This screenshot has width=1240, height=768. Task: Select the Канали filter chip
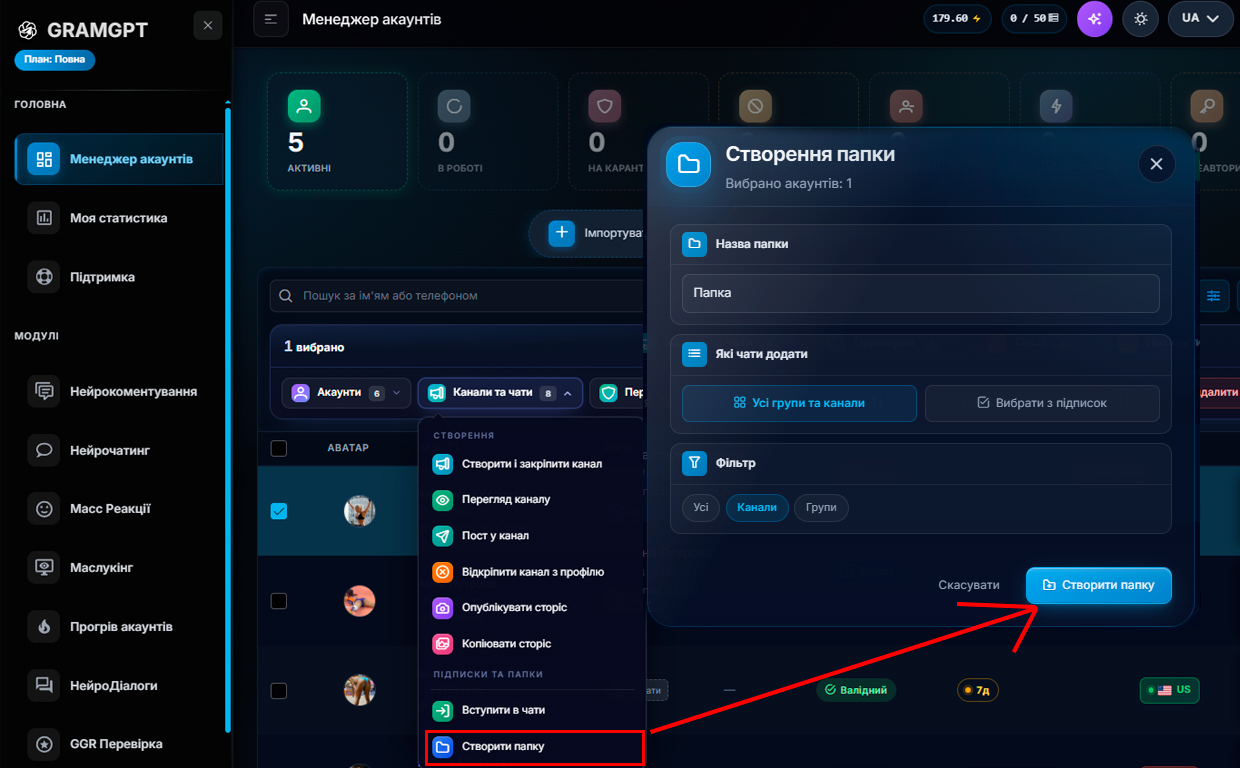tap(757, 508)
